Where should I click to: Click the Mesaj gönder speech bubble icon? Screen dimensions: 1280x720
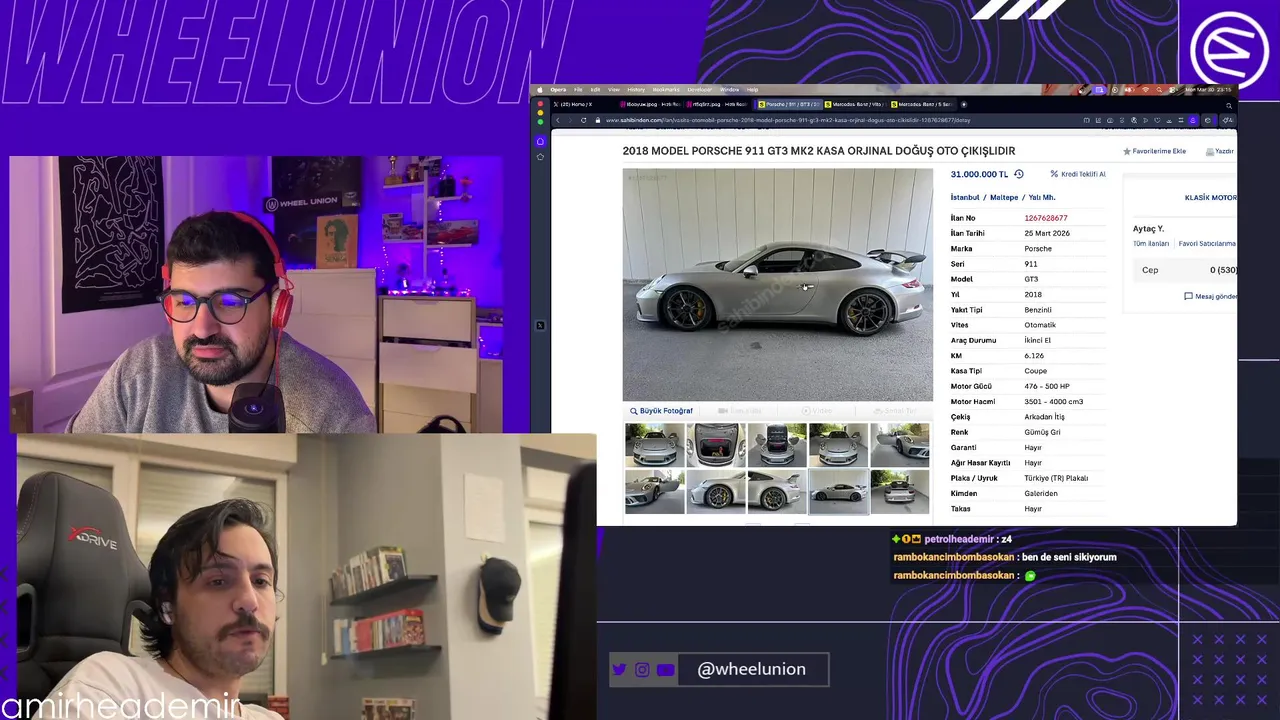click(1188, 296)
